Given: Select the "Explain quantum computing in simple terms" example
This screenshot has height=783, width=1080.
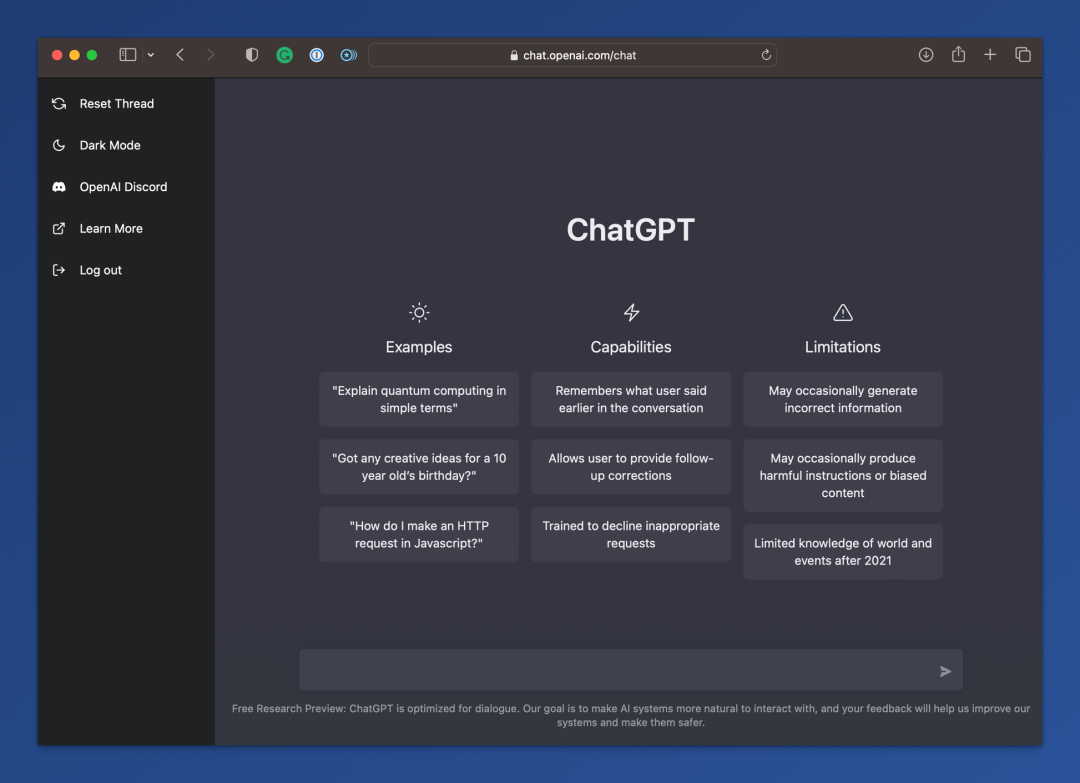Looking at the screenshot, I should tap(419, 399).
